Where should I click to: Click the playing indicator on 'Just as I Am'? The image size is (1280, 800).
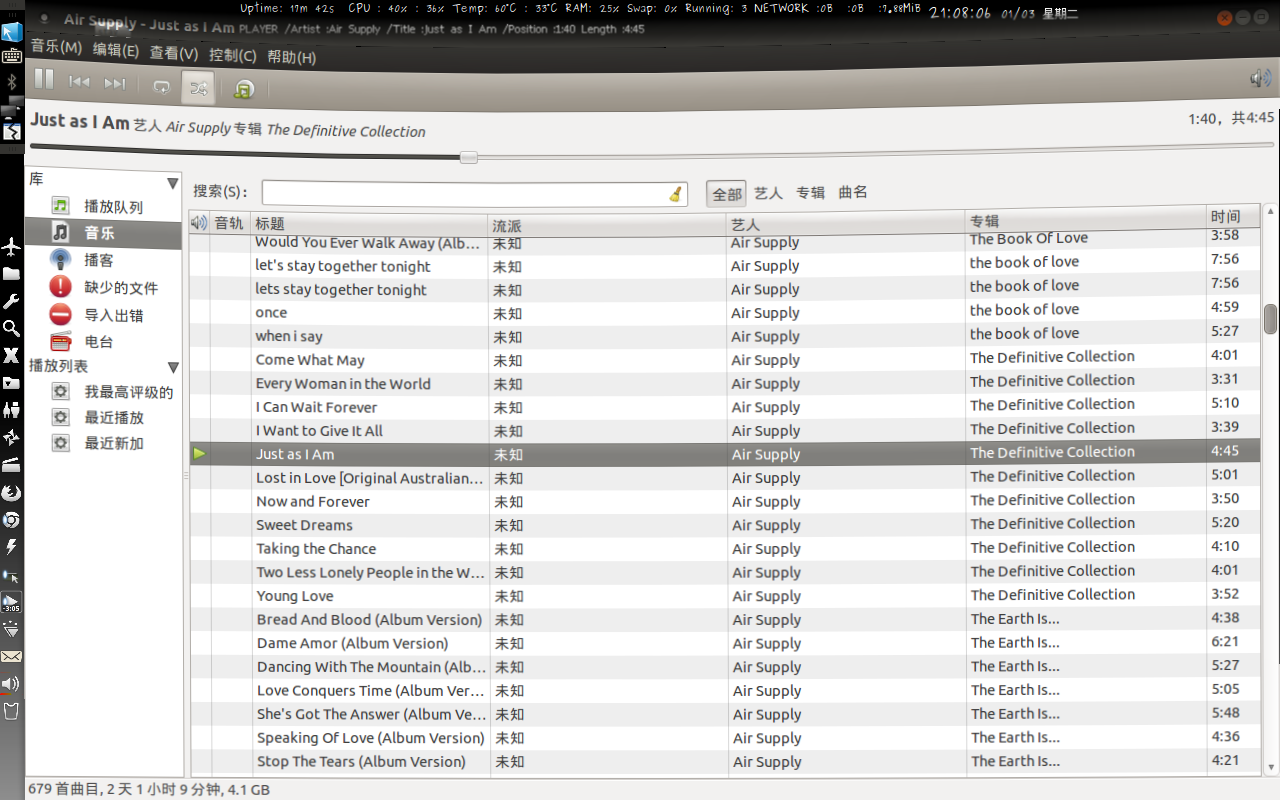click(x=199, y=454)
